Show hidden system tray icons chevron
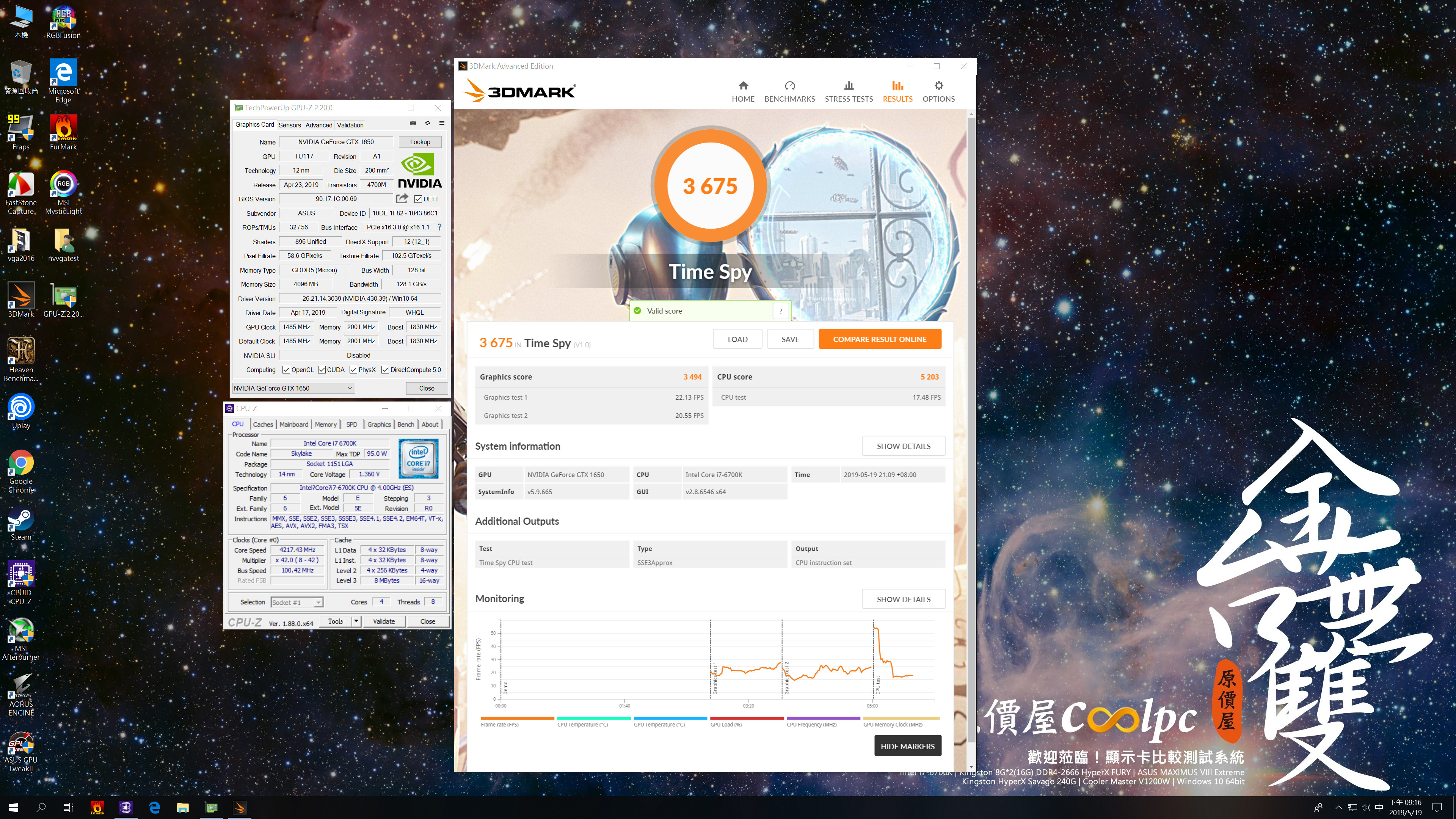Image resolution: width=1456 pixels, height=819 pixels. tap(1338, 808)
